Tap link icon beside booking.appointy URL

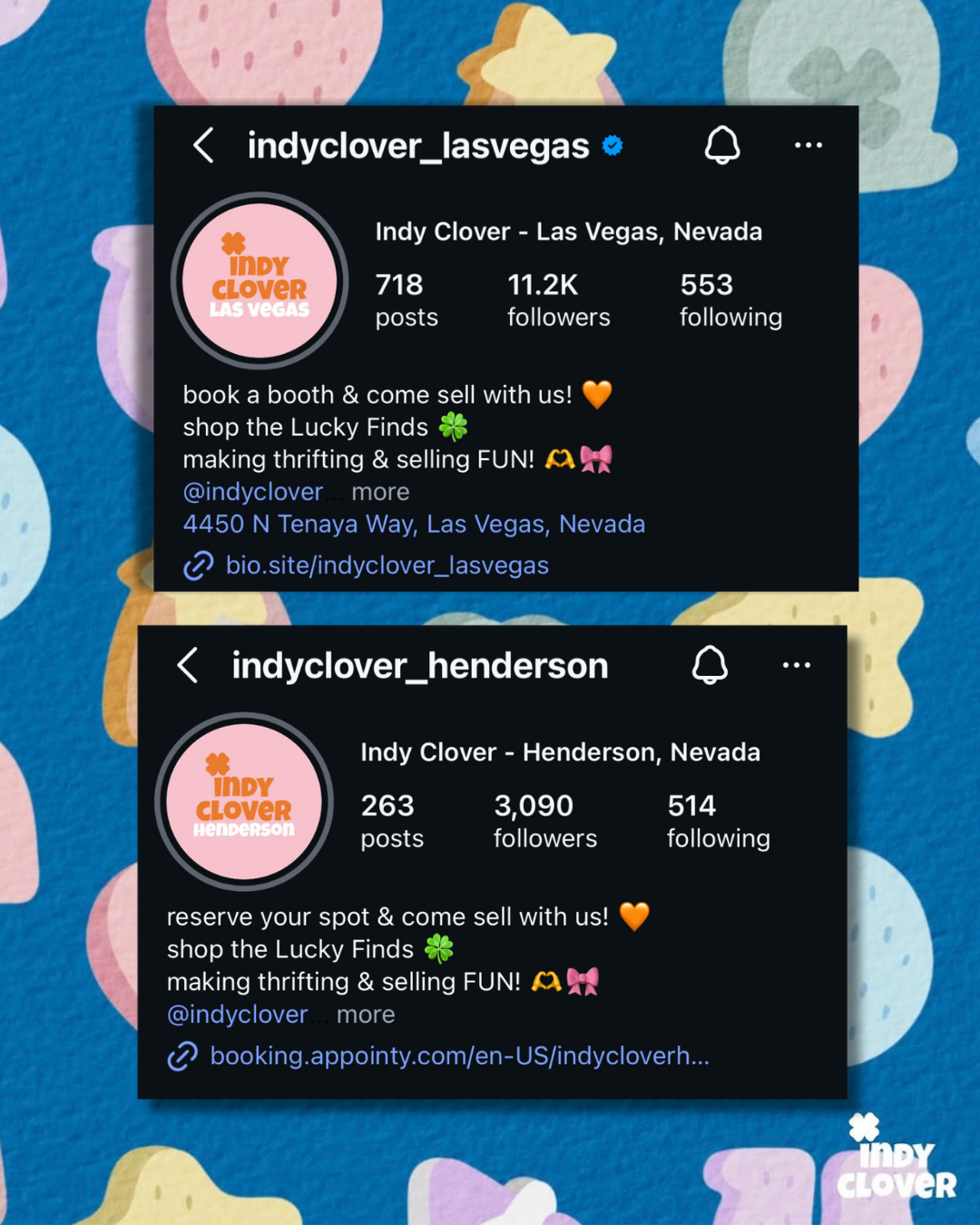182,1056
